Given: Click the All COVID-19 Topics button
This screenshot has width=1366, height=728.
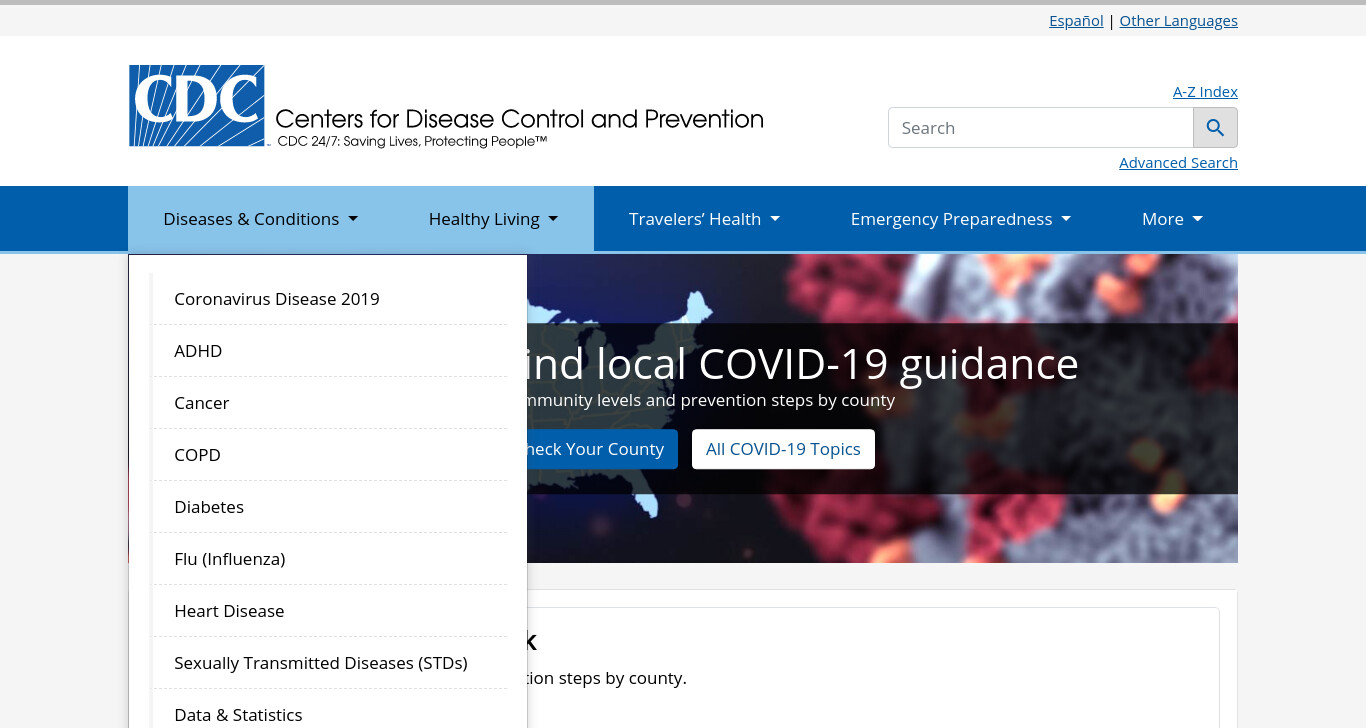Looking at the screenshot, I should [783, 449].
